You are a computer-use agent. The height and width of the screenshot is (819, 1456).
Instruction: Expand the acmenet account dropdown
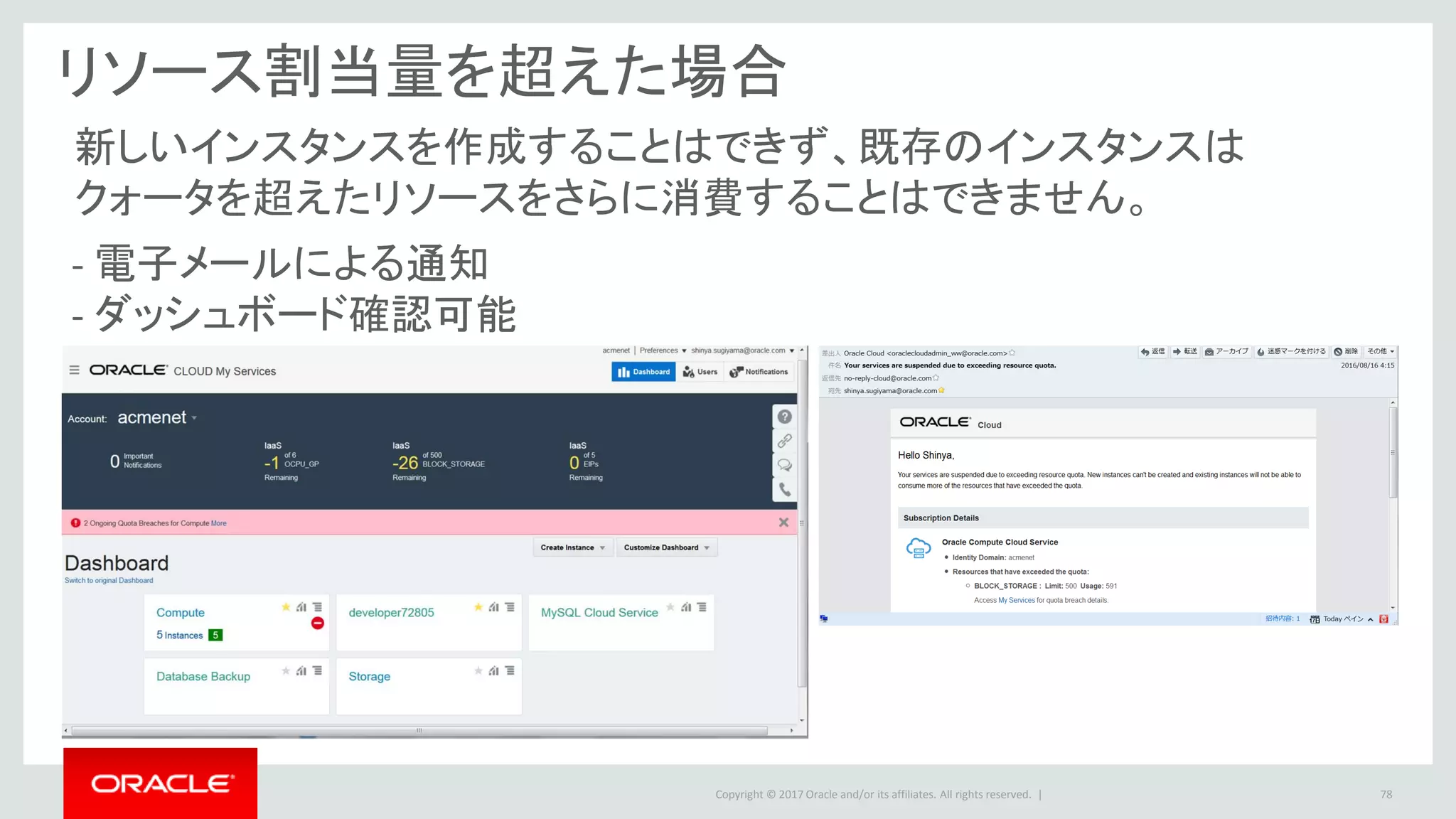tap(194, 418)
